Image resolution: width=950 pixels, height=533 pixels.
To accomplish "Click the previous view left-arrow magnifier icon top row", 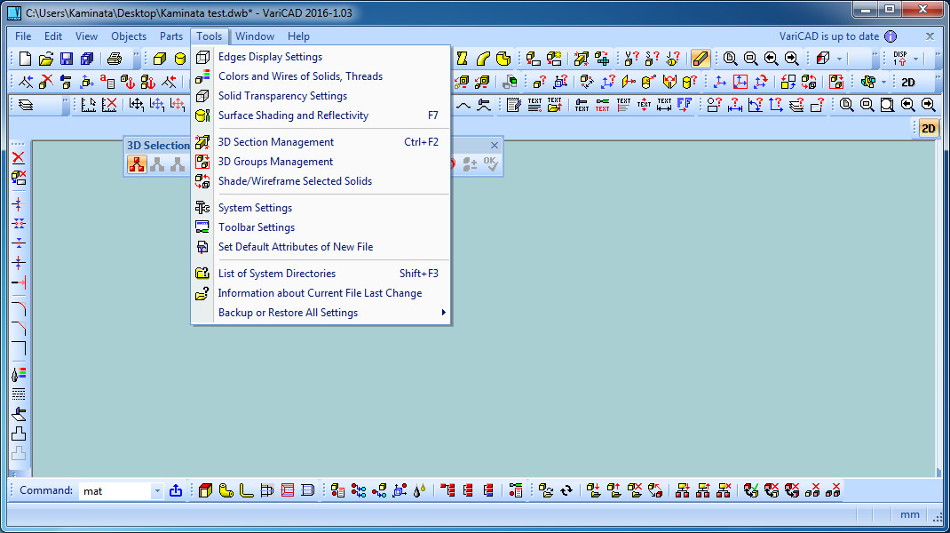I will [771, 59].
